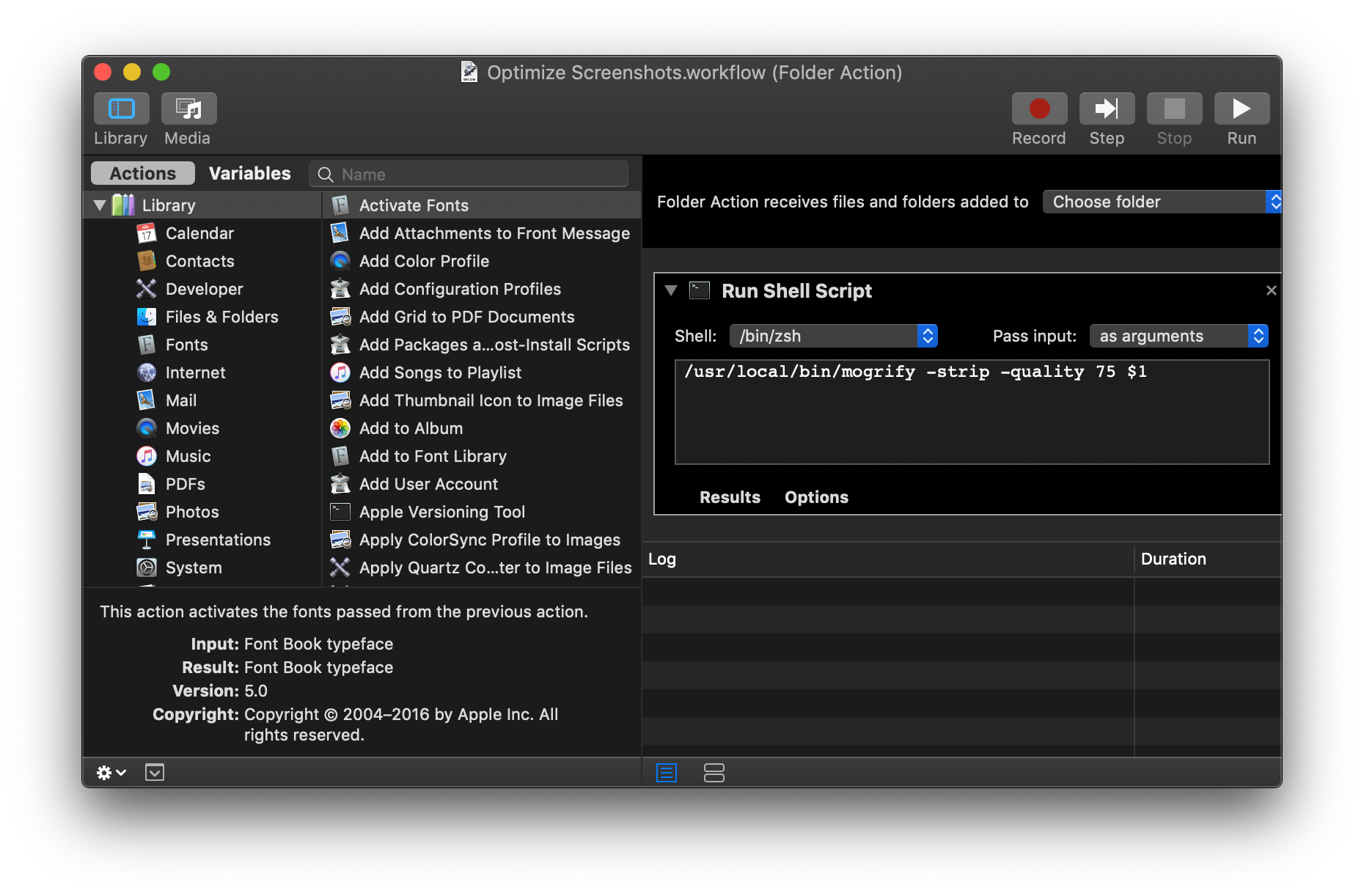Viewport: 1364px width, 896px height.
Task: Select Files & Folders category
Action: (x=221, y=317)
